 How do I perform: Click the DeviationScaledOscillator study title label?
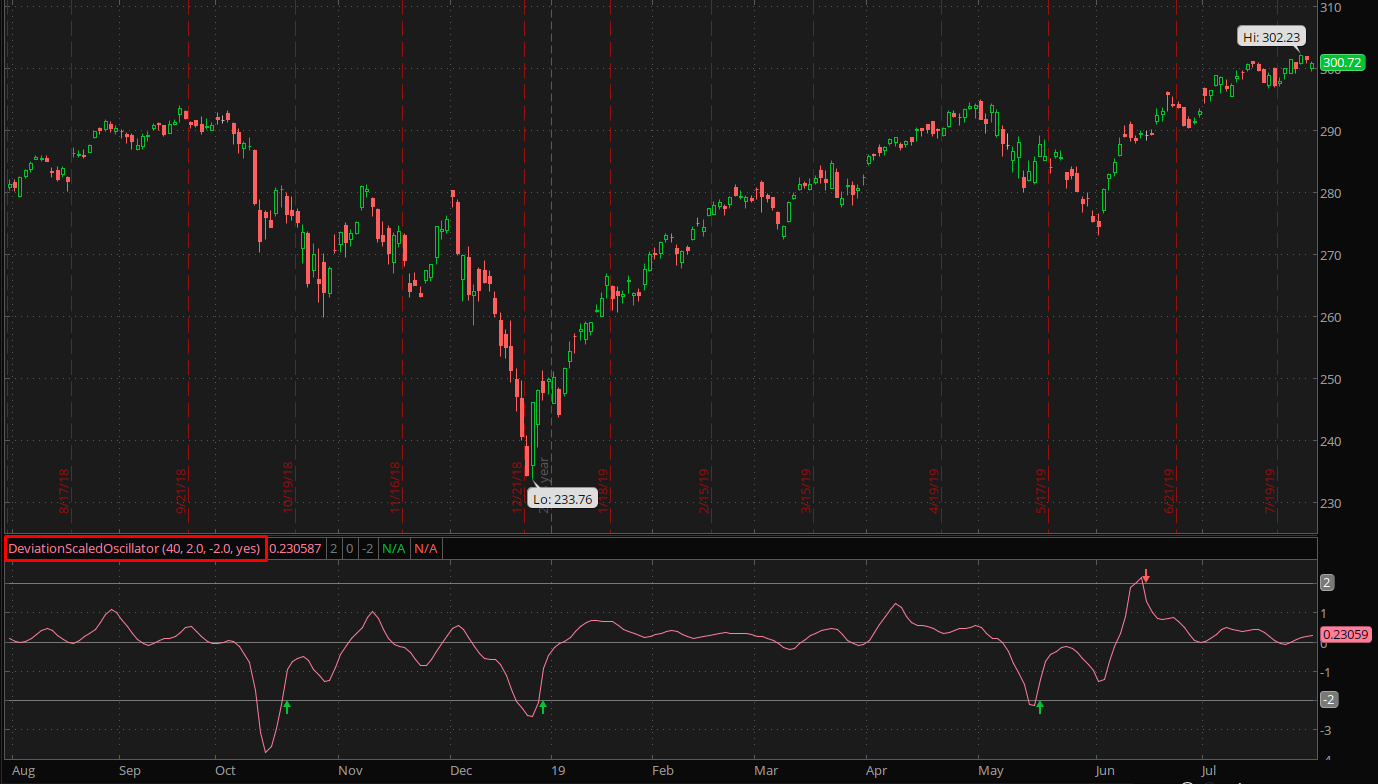click(x=135, y=548)
